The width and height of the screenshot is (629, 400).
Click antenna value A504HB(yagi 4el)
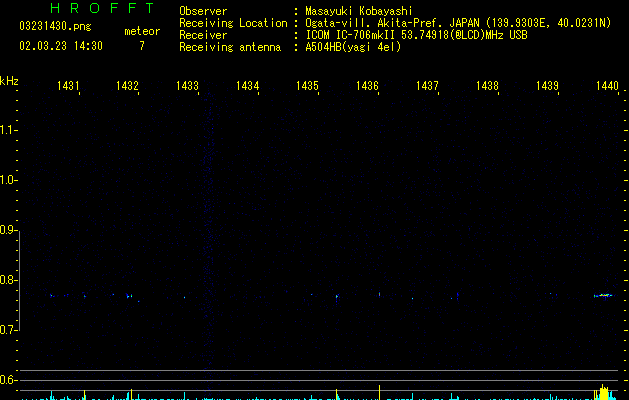[x=353, y=47]
